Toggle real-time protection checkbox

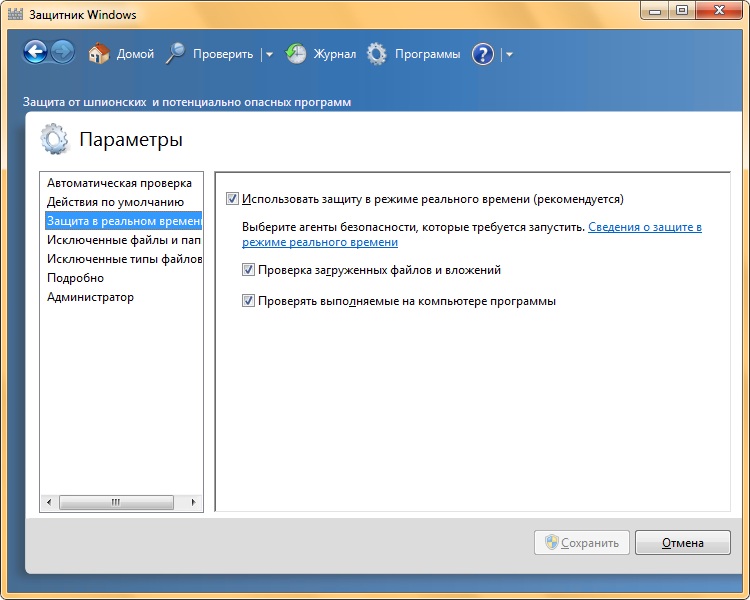[233, 199]
